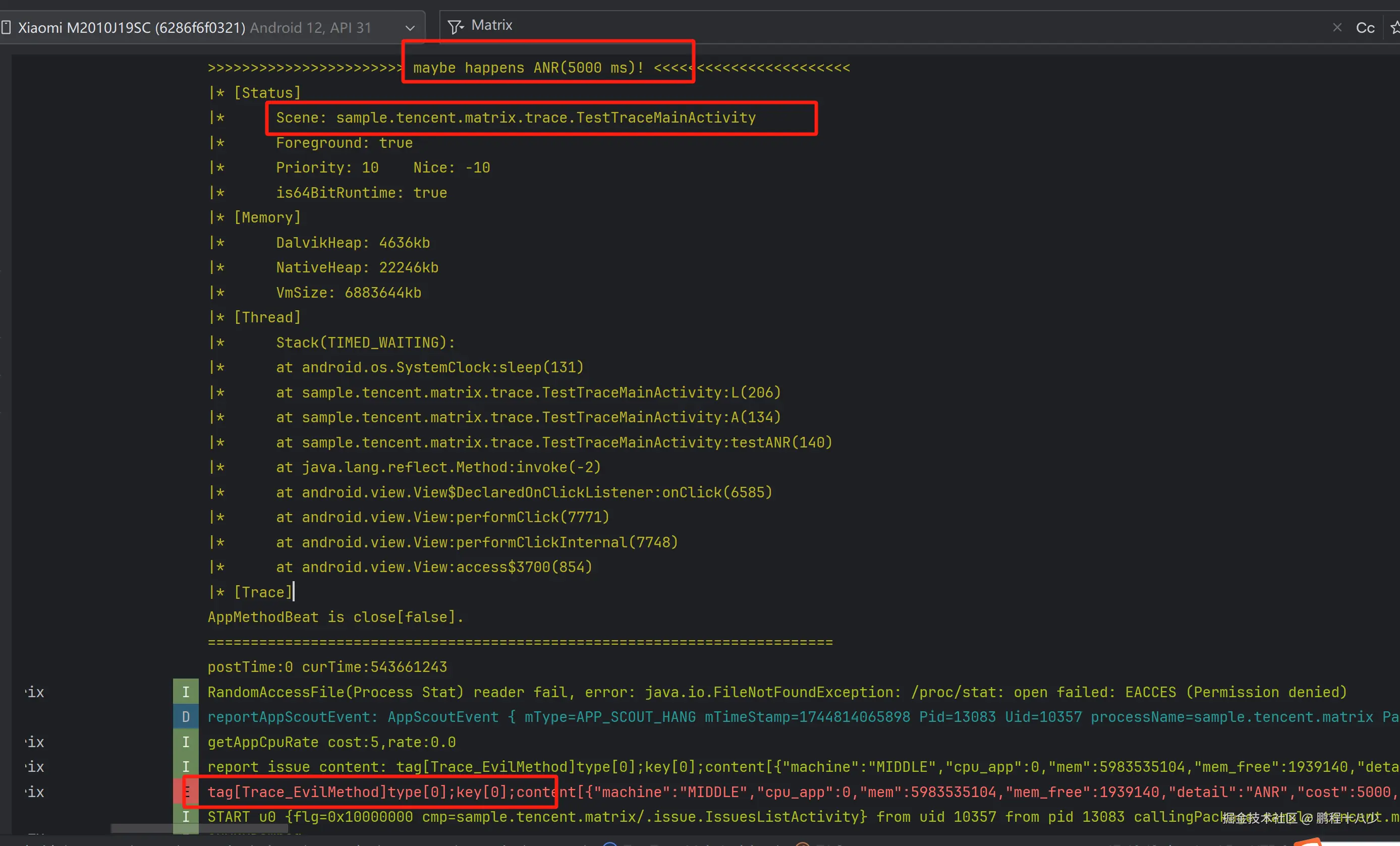Click the red error badge on Trace_EvilMethod line
1400x846 pixels.
click(186, 792)
